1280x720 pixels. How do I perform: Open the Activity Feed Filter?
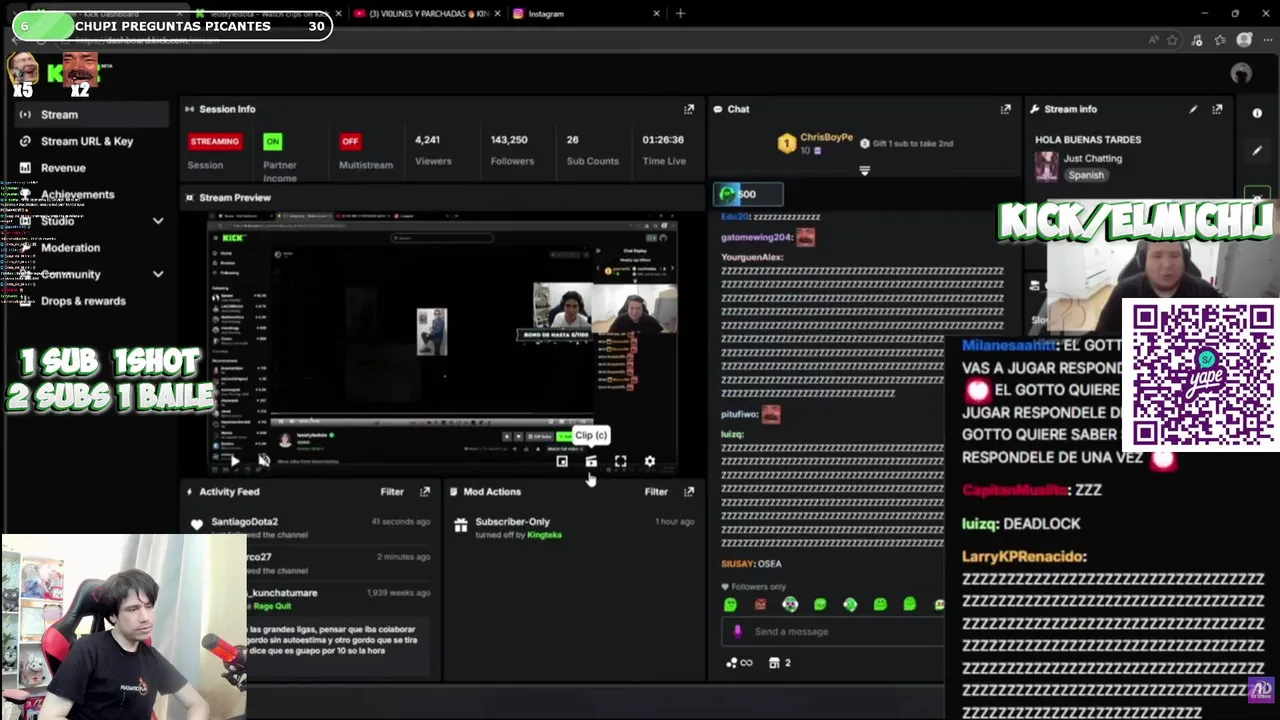[x=392, y=491]
